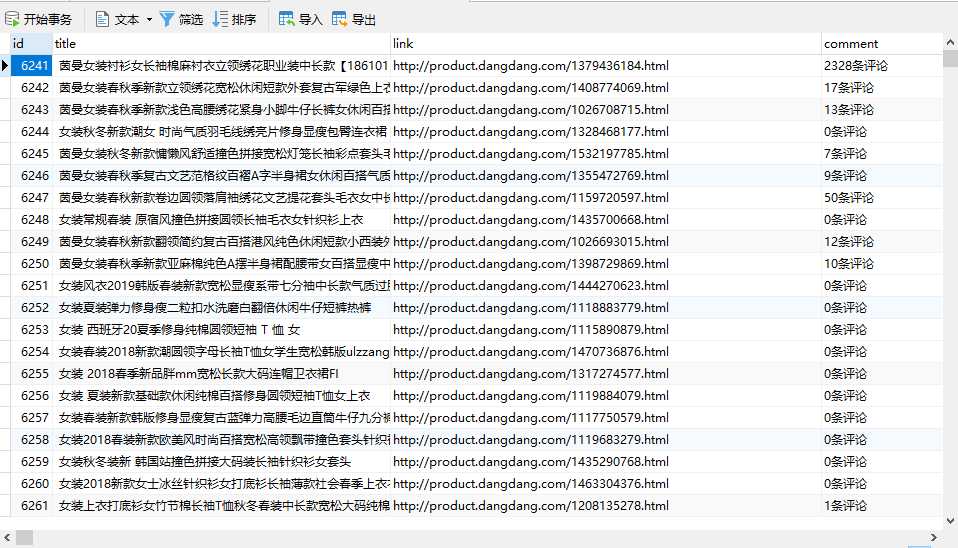958x548 pixels.
Task: Select title cell of row 6255 胖mm宽松长款
Action: pyautogui.click(x=221, y=373)
